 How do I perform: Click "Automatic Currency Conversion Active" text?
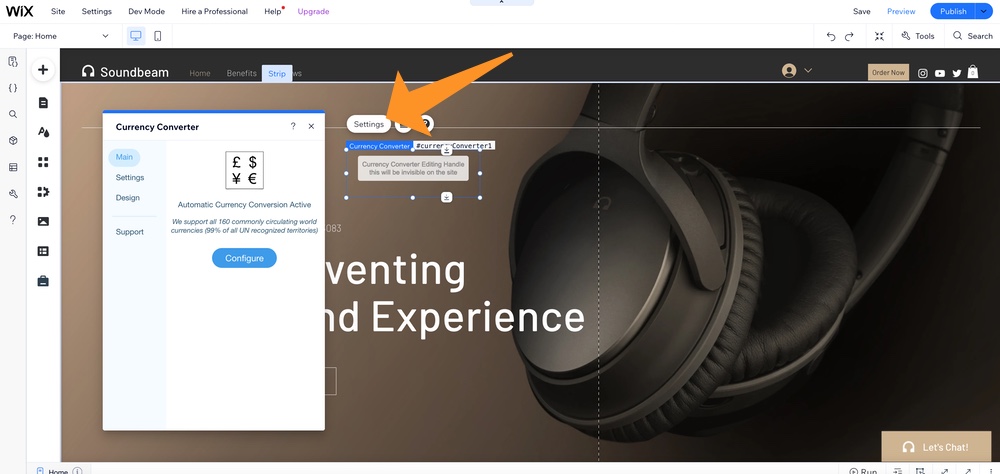point(244,205)
